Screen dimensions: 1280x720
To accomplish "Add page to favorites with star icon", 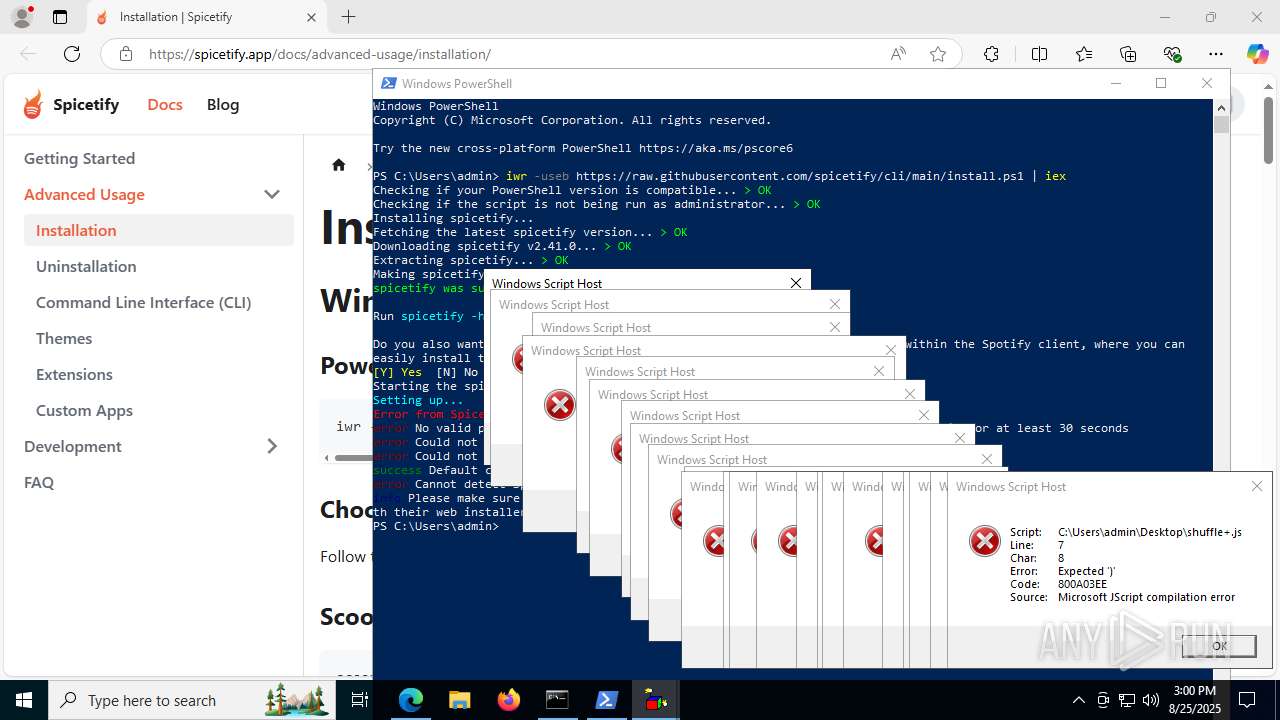I will coord(938,54).
